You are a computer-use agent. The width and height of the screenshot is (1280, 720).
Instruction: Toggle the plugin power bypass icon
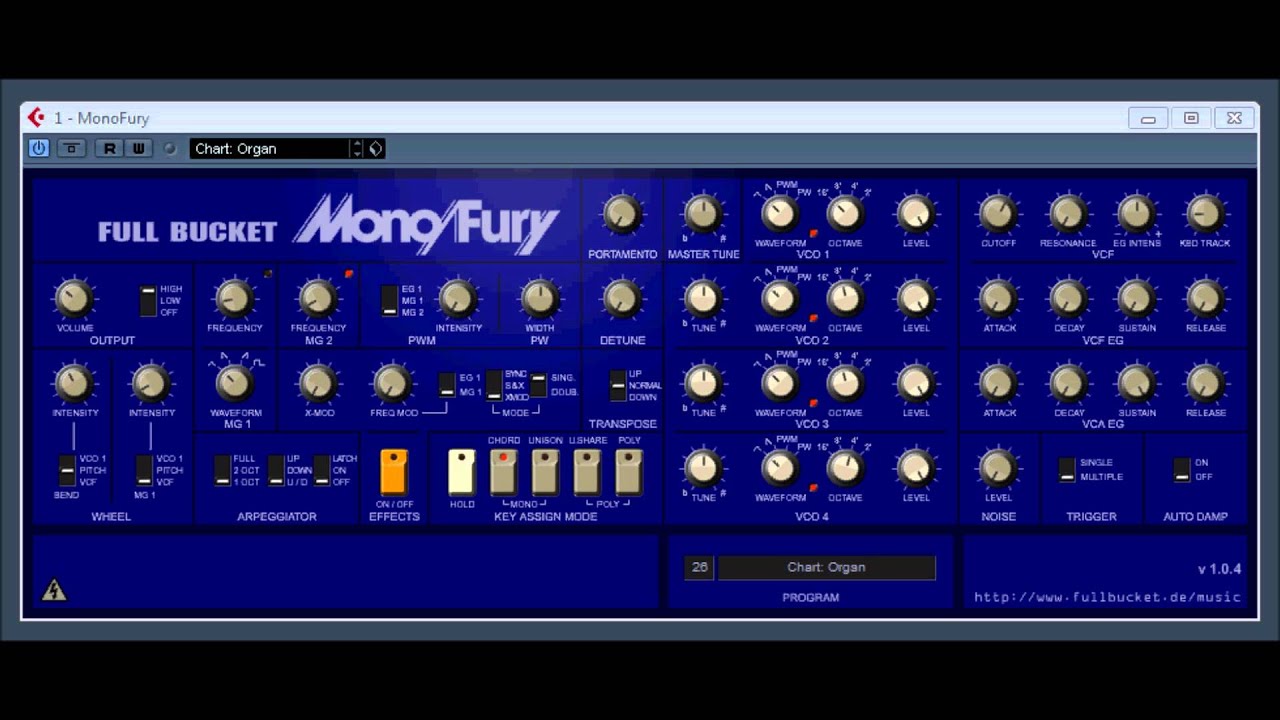[x=38, y=148]
